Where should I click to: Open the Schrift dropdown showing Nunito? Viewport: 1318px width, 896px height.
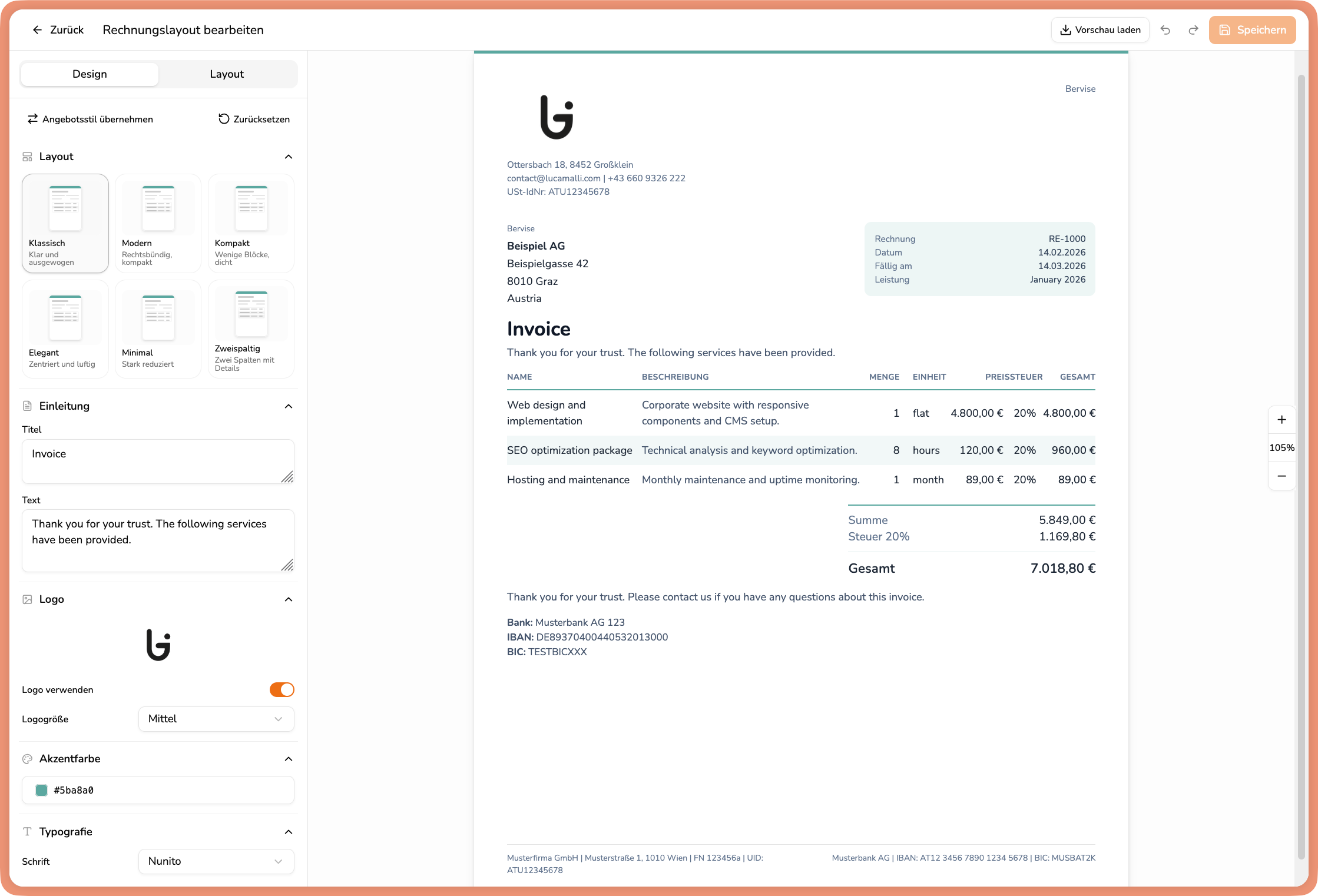216,861
